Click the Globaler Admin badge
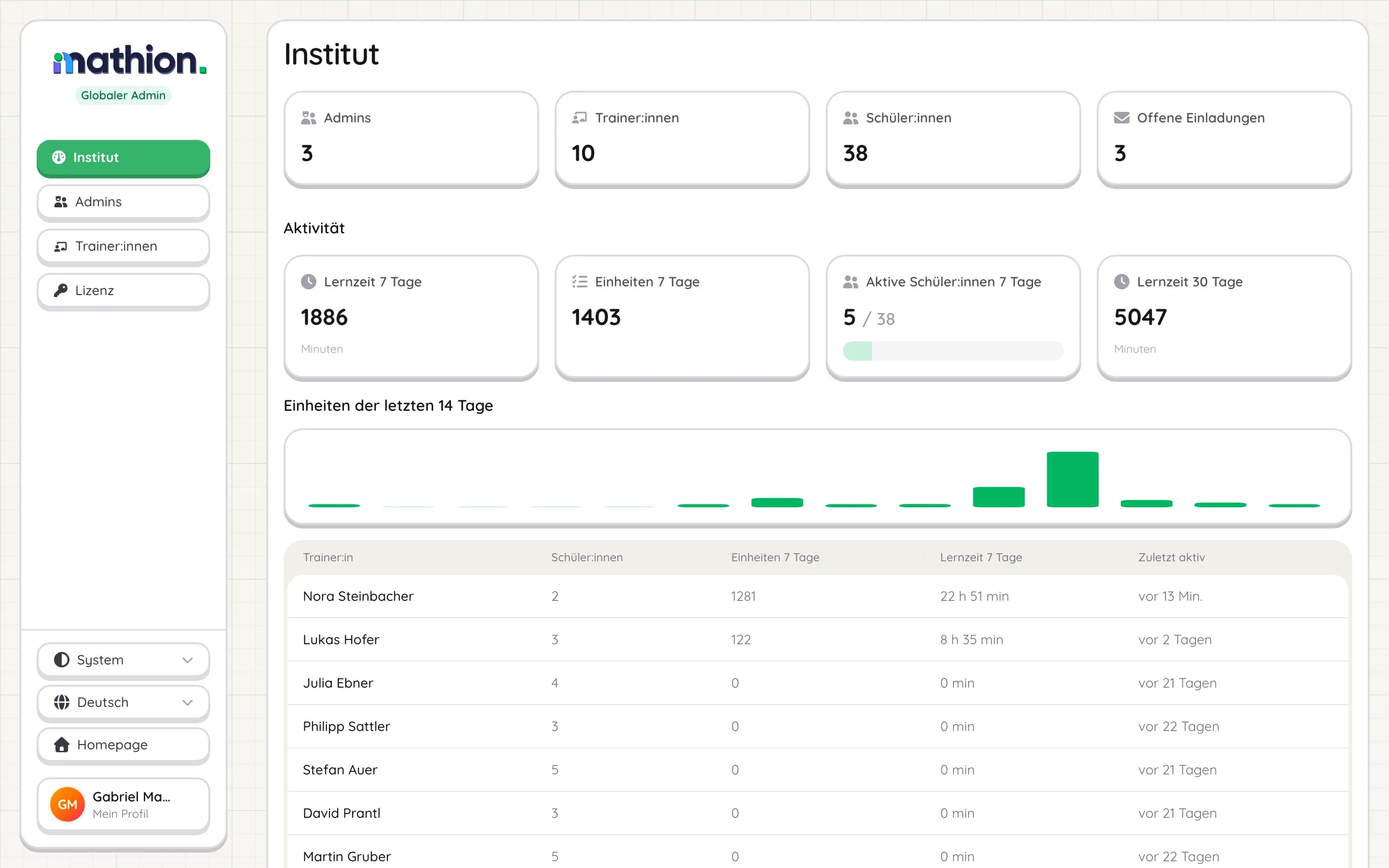This screenshot has width=1389, height=868. pyautogui.click(x=123, y=95)
